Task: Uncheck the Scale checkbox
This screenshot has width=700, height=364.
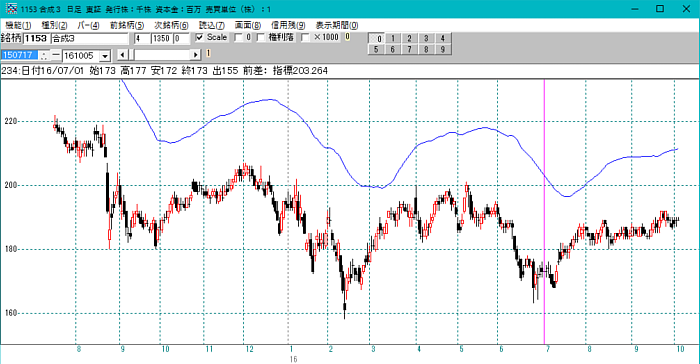Action: (200, 38)
